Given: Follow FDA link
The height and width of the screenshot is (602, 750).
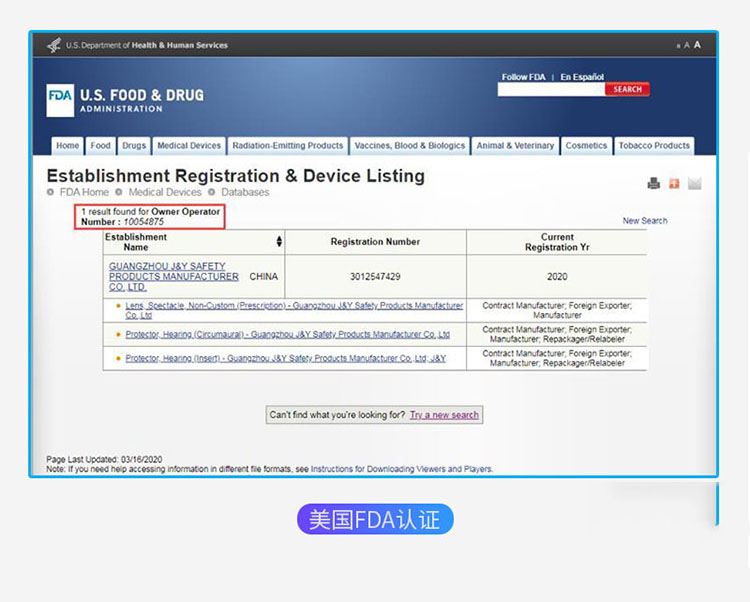Looking at the screenshot, I should pos(523,77).
